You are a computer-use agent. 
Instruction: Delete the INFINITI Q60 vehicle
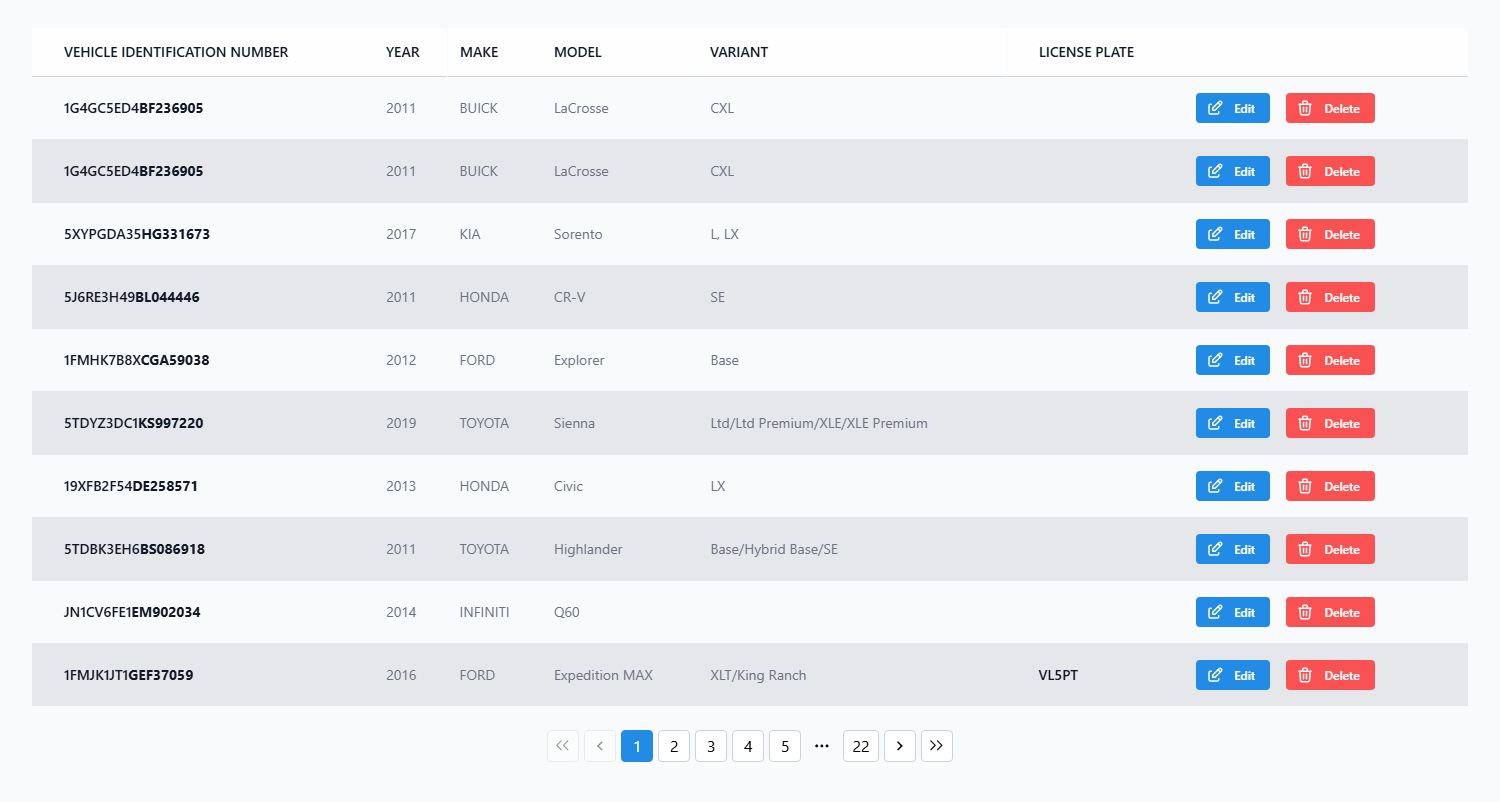click(x=1330, y=612)
